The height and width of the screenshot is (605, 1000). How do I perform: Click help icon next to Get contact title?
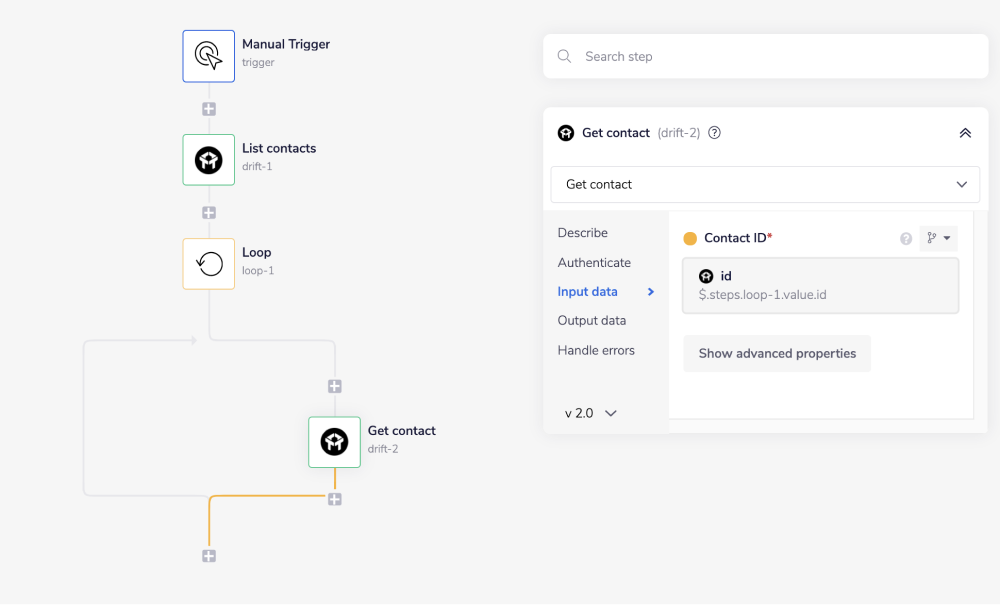click(x=715, y=133)
